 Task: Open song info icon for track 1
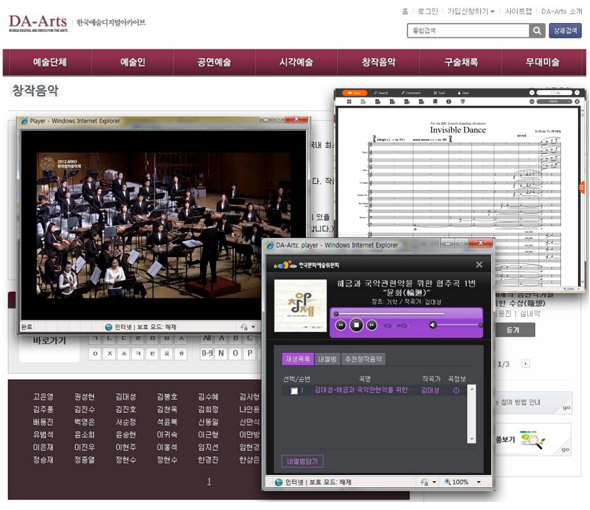click(x=456, y=391)
